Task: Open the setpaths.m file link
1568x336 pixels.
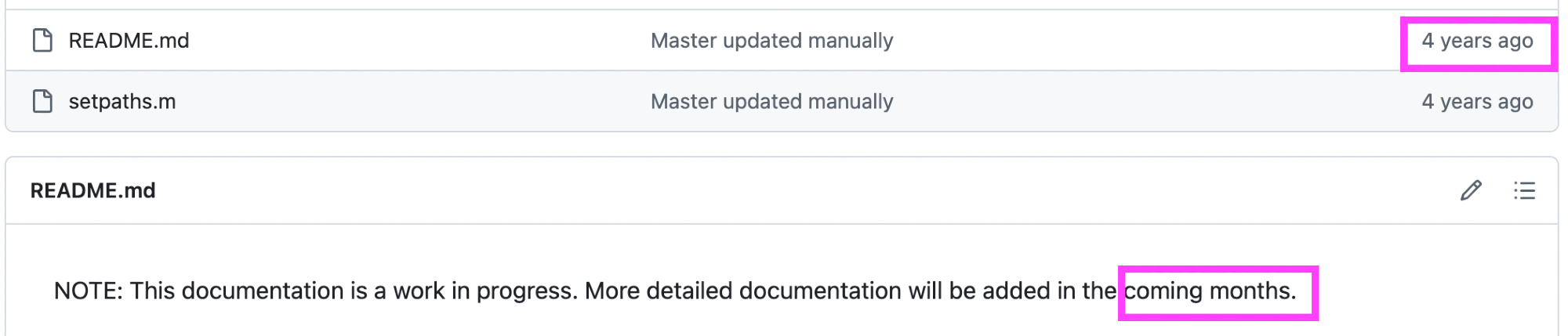Action: click(122, 101)
